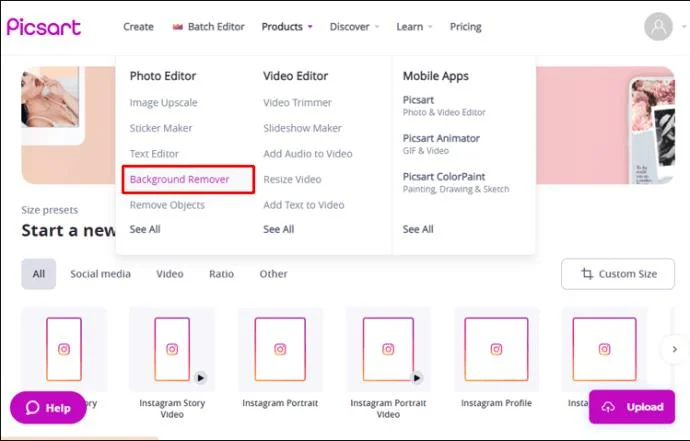The height and width of the screenshot is (441, 690).
Task: Open Picsart ColorPaint app link
Action: 456,182
